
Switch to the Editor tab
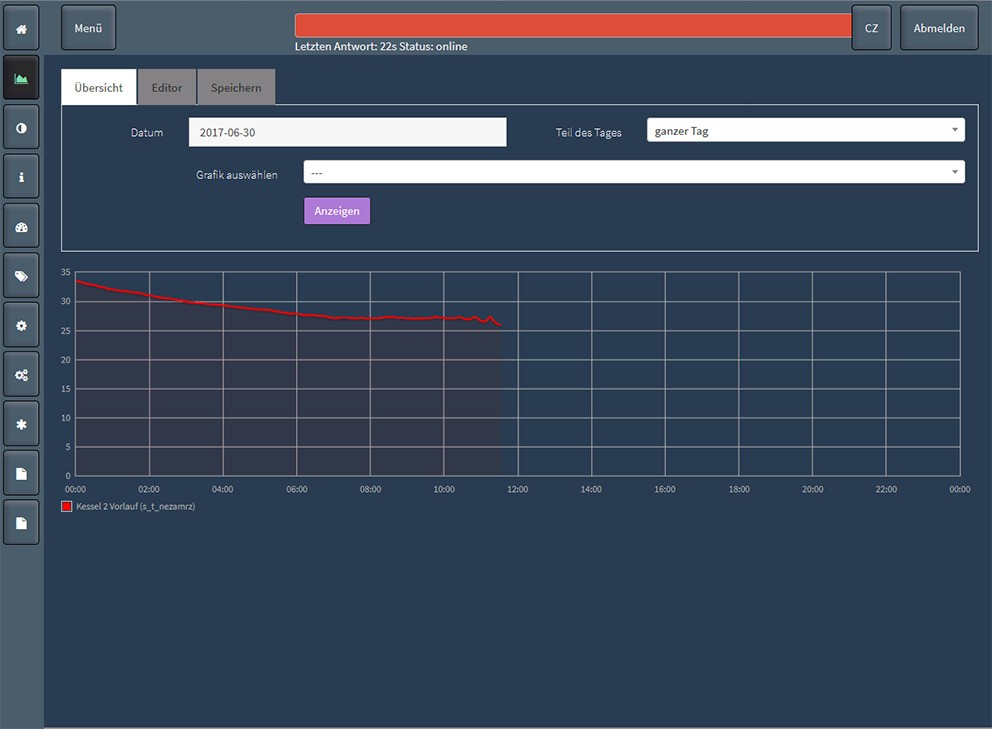click(x=167, y=88)
